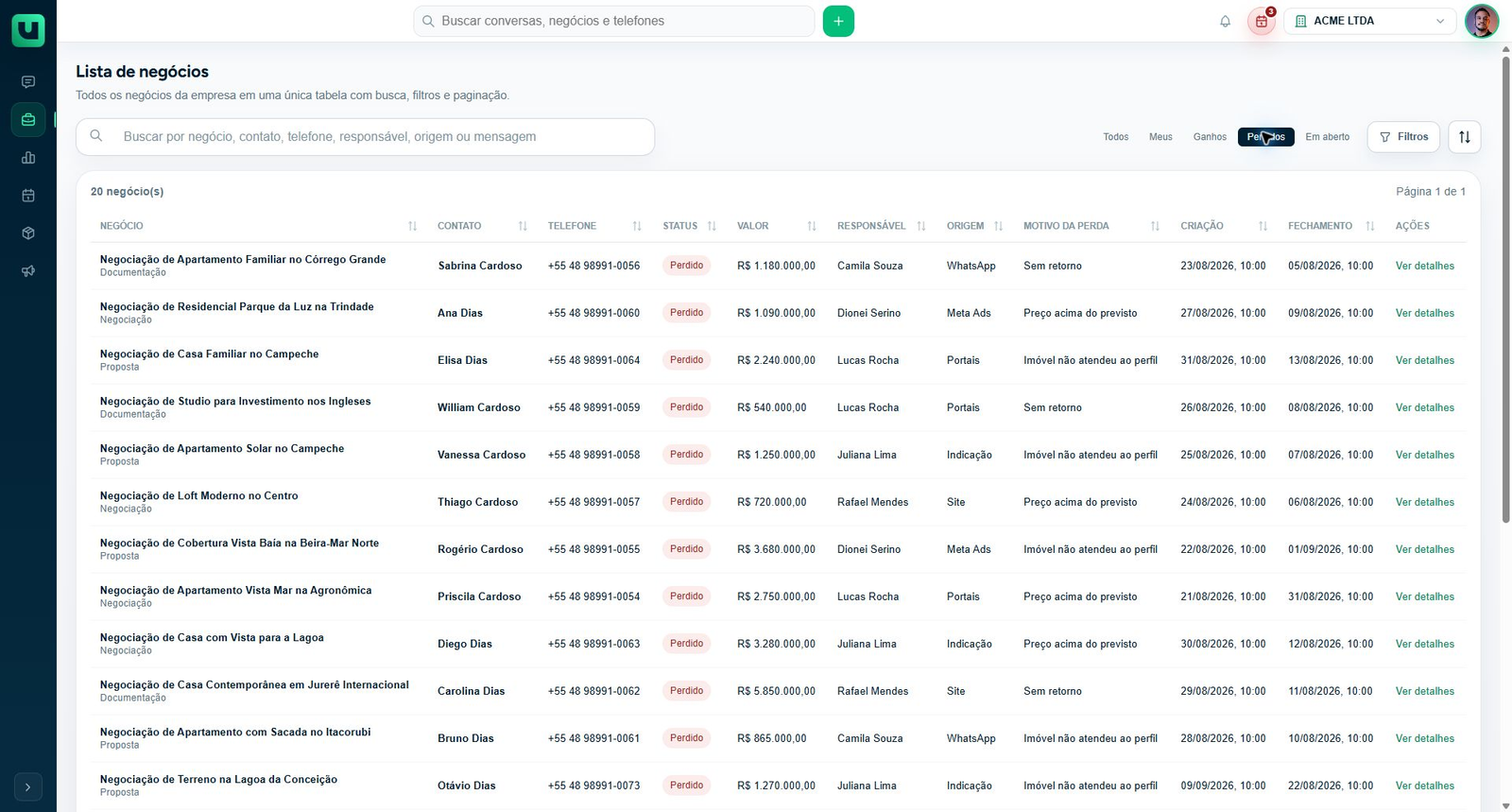
Task: Open Ver detalhes for Diego Dias row
Action: tap(1425, 644)
